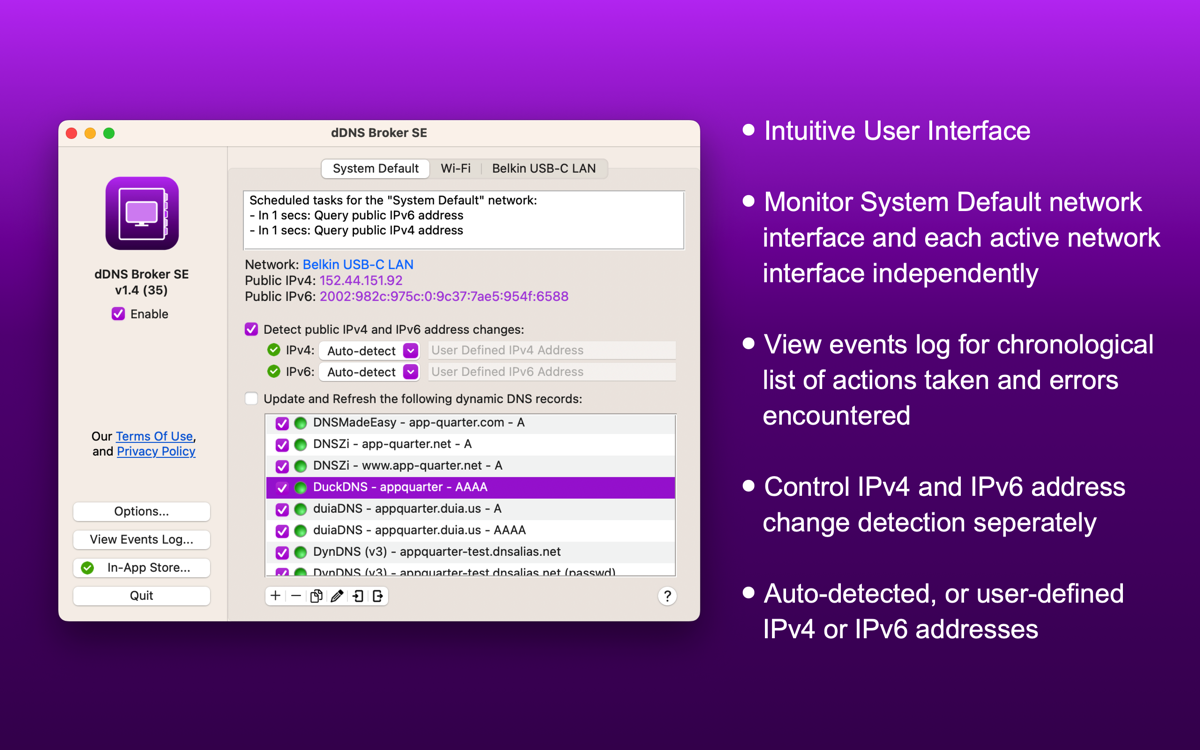
Task: Enable Update and Refresh dynamic DNS records
Action: [252, 399]
